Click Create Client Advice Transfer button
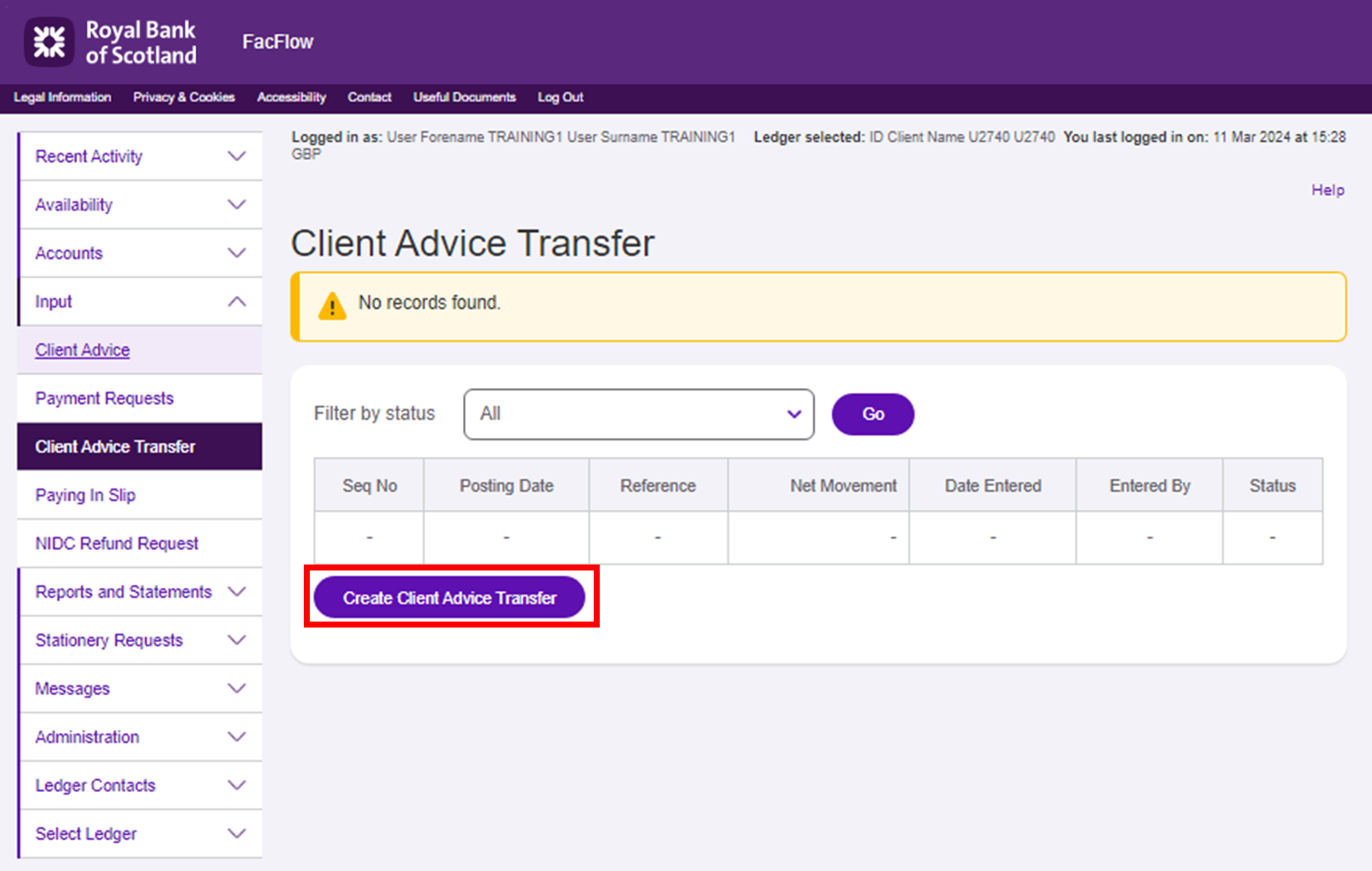The width and height of the screenshot is (1372, 871). point(449,598)
